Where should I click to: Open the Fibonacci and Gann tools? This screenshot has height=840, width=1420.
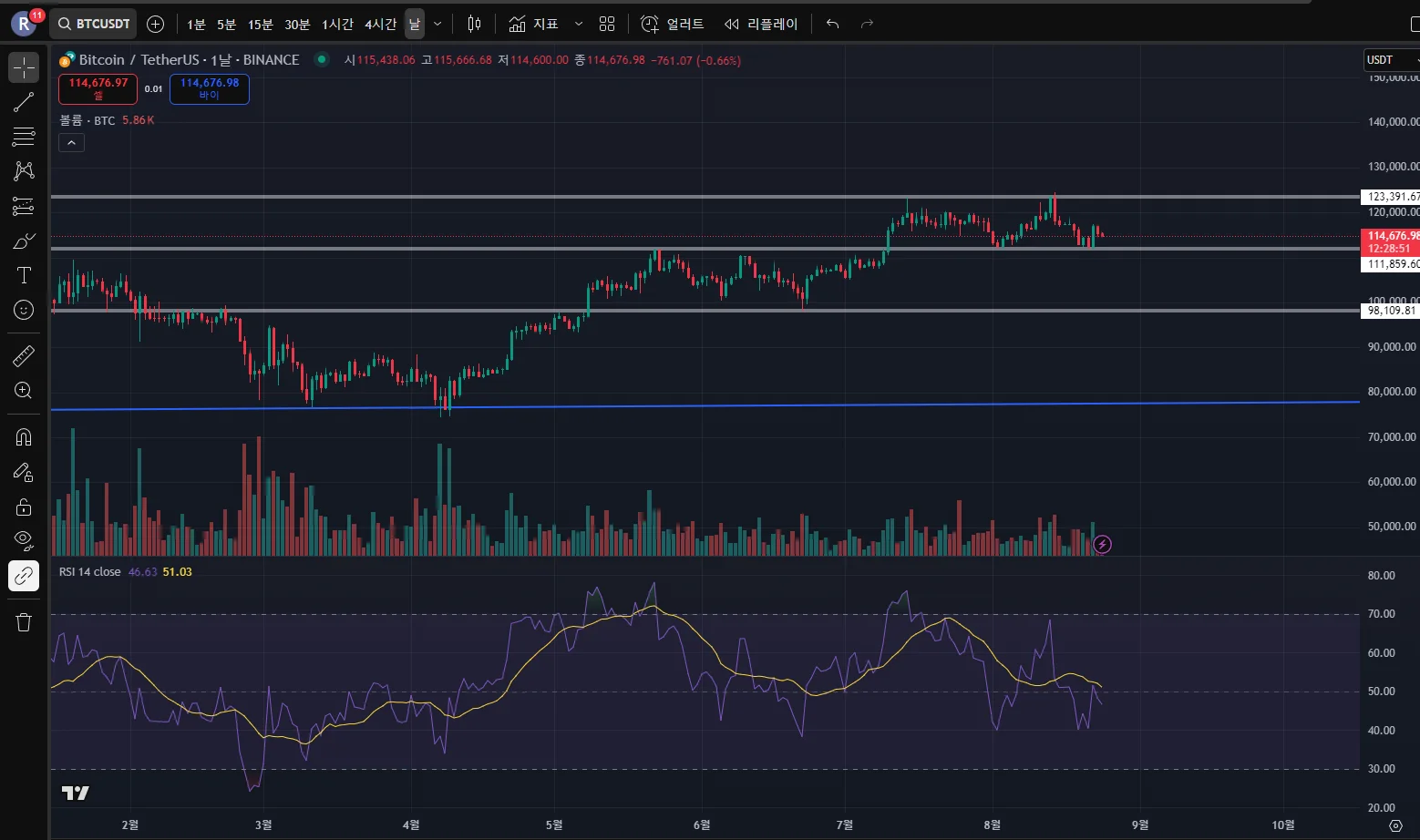(x=24, y=137)
